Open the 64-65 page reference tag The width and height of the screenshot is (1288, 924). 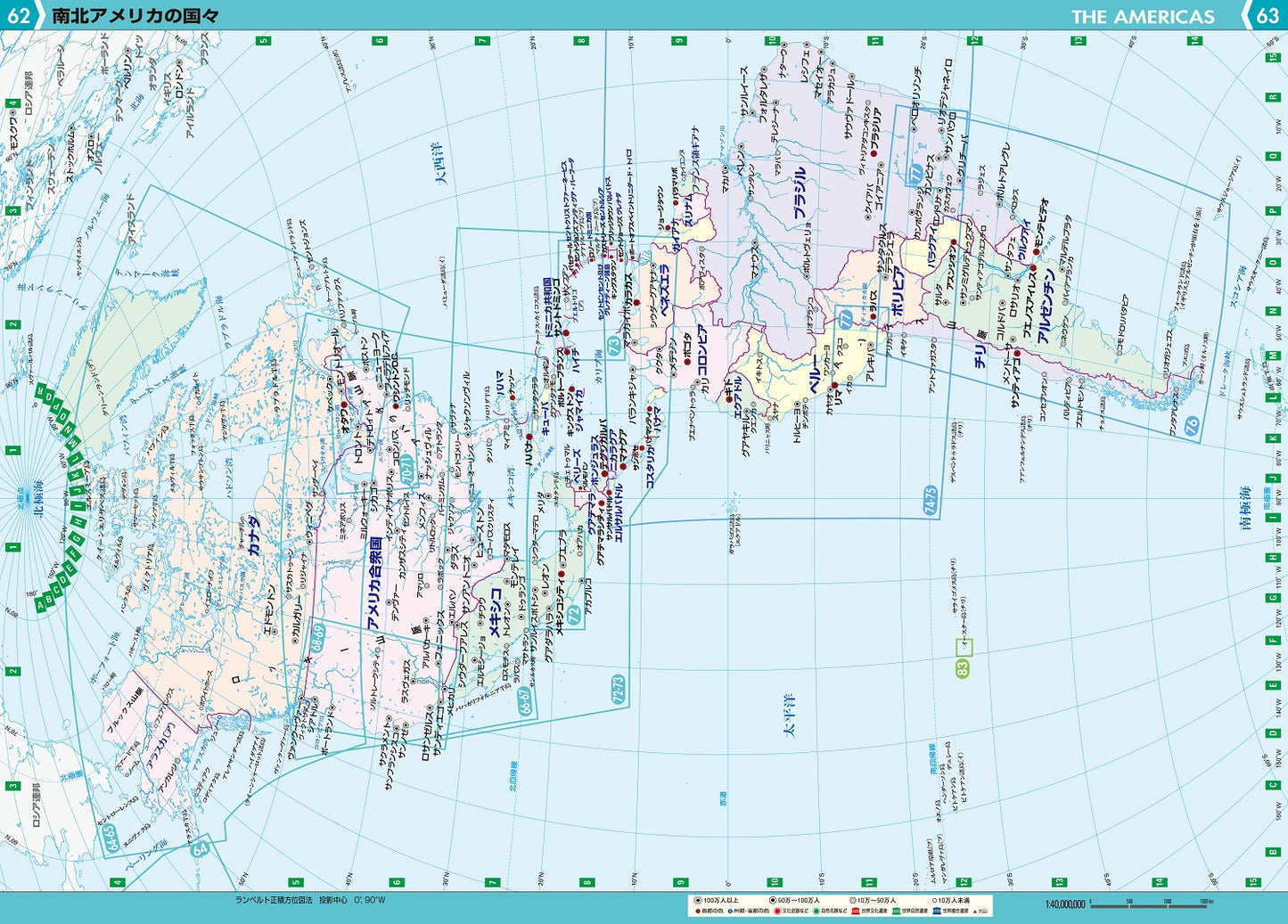pos(108,838)
